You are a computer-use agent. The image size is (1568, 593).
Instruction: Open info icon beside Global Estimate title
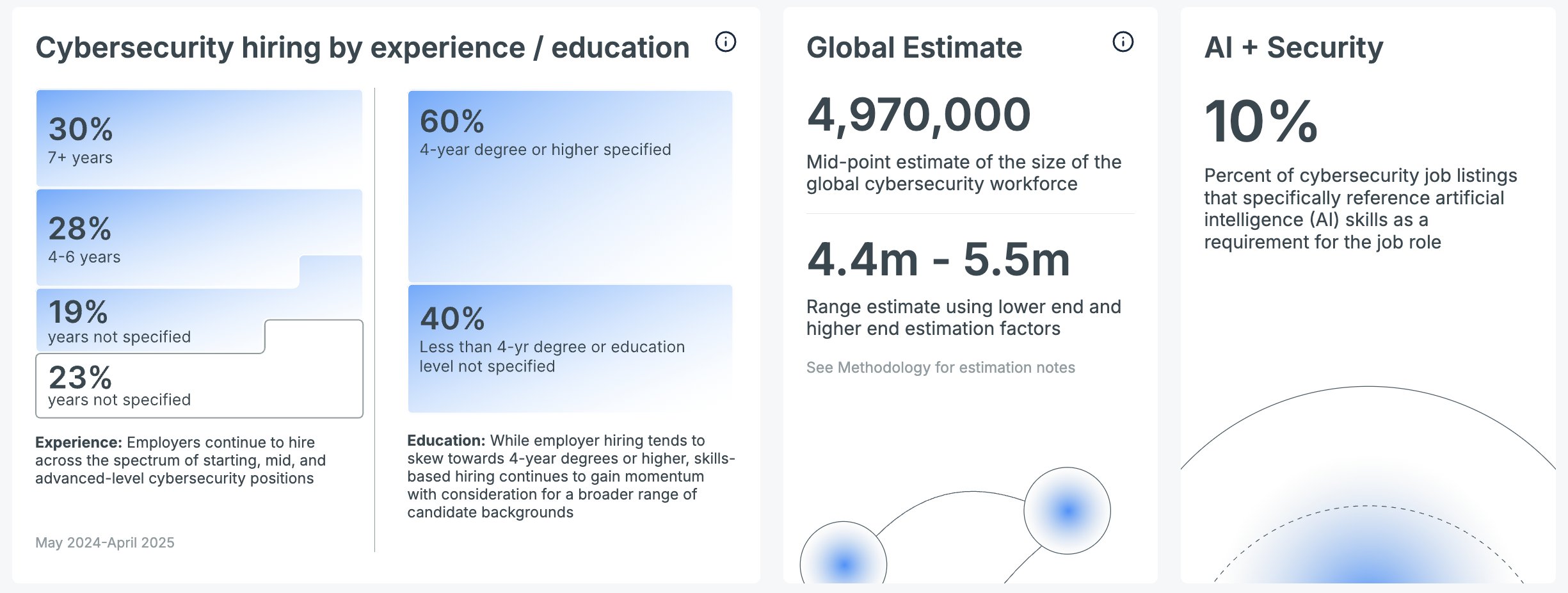coord(1123,42)
